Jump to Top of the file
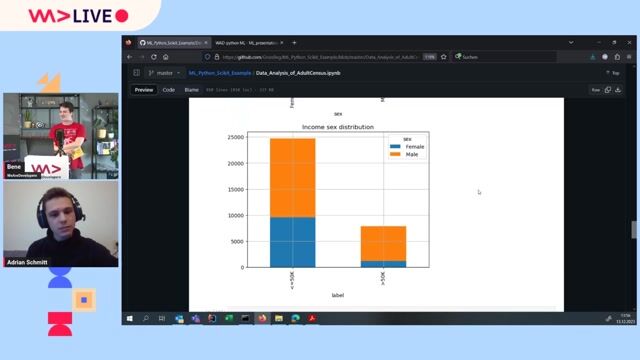 [613, 73]
